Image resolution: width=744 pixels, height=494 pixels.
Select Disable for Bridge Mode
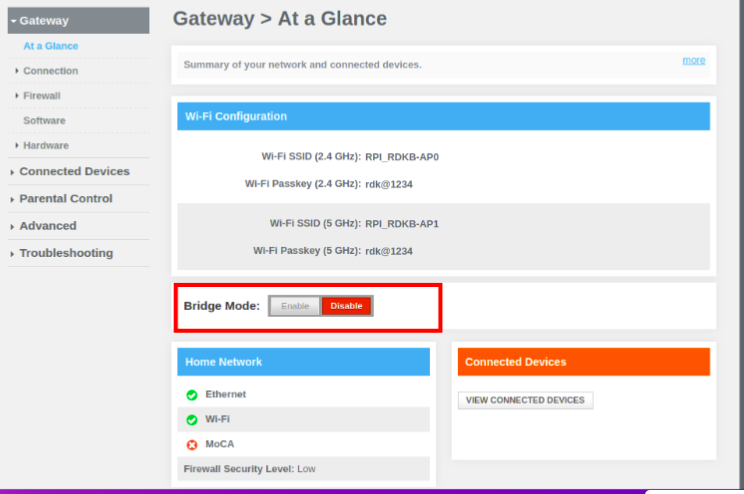point(347,306)
